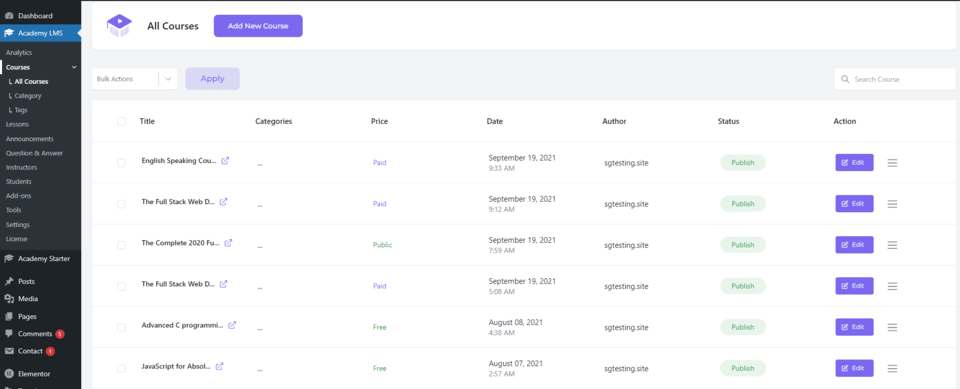960x389 pixels.
Task: Open hamburger menu for English Speaking course row
Action: click(893, 163)
